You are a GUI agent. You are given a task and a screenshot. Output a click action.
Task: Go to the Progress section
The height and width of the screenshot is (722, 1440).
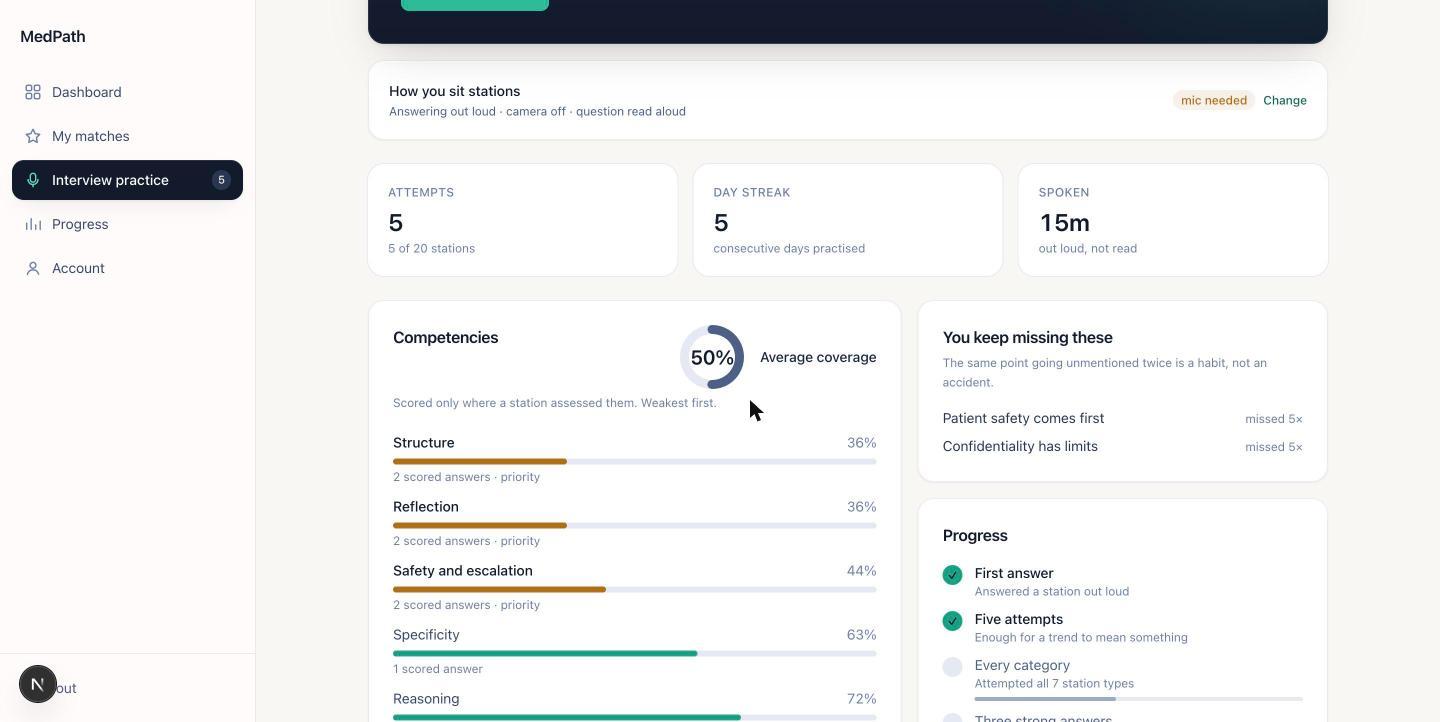click(127, 224)
